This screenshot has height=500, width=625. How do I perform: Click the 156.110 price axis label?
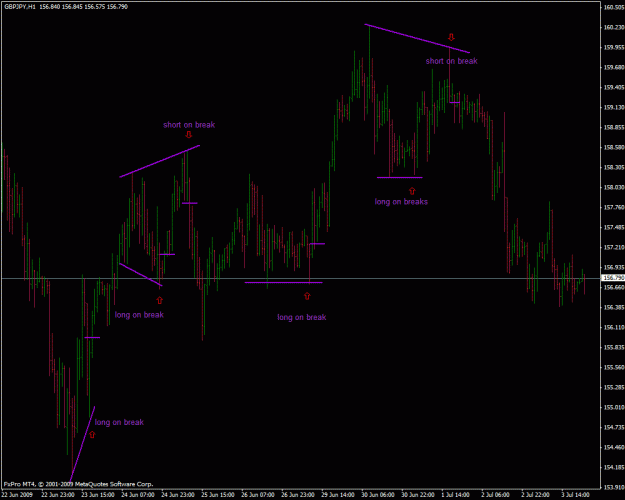[614, 327]
